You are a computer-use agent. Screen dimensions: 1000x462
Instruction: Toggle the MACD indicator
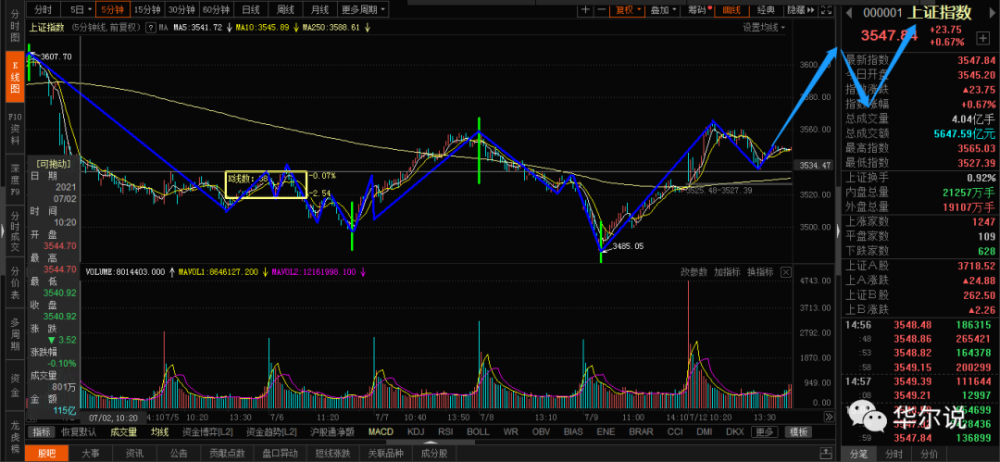(380, 432)
